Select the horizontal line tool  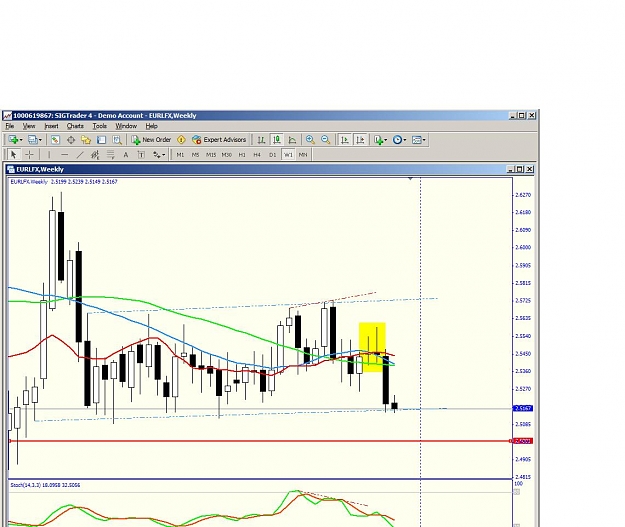click(x=65, y=155)
